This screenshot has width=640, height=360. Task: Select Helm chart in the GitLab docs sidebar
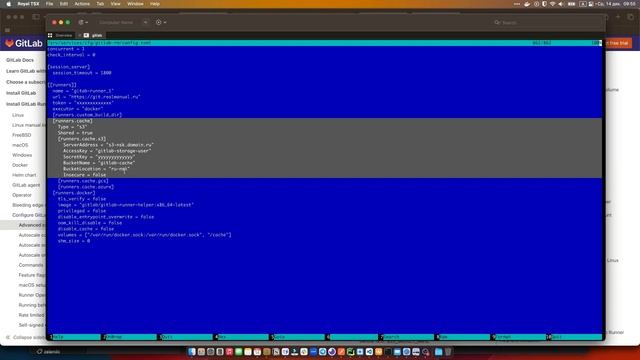[x=24, y=175]
